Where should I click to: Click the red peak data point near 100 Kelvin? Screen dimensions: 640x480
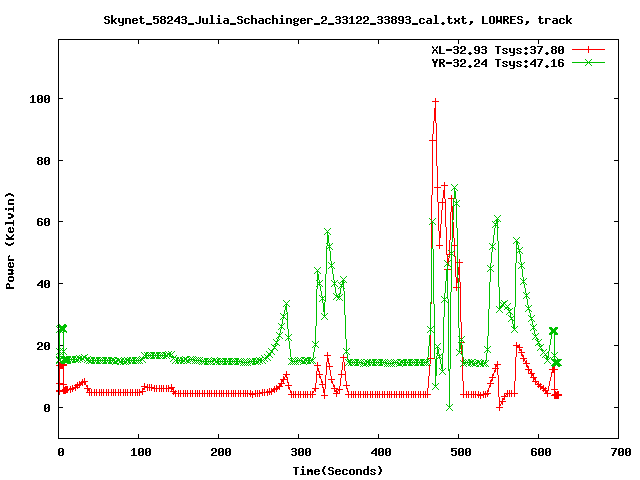436,101
